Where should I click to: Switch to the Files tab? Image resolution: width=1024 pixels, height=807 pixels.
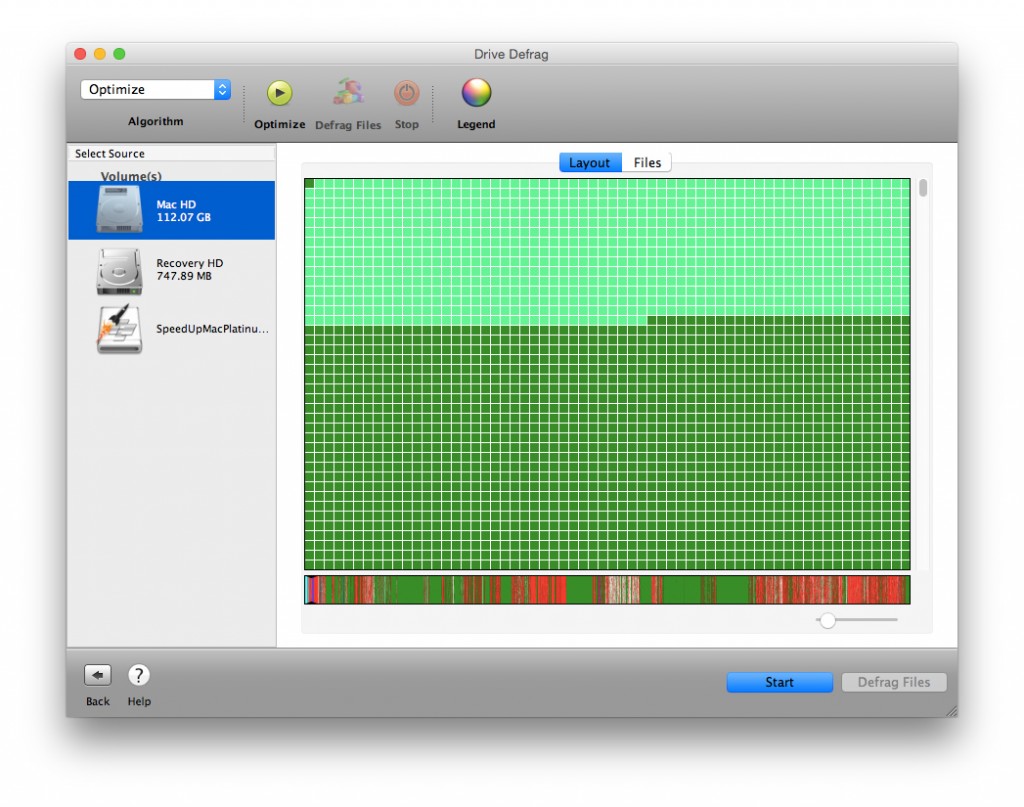click(x=647, y=163)
